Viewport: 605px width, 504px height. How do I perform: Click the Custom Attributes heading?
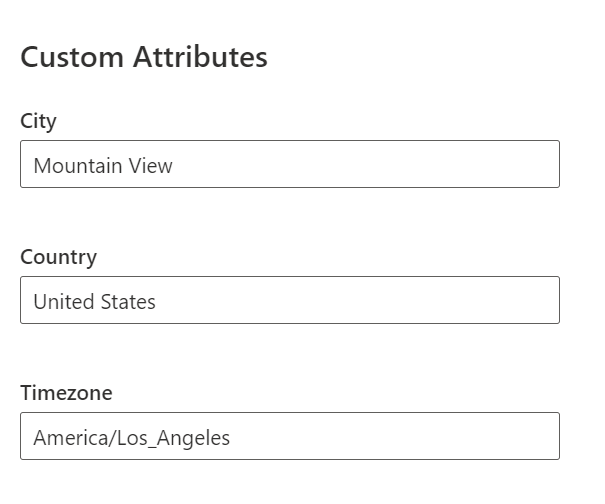(x=144, y=57)
